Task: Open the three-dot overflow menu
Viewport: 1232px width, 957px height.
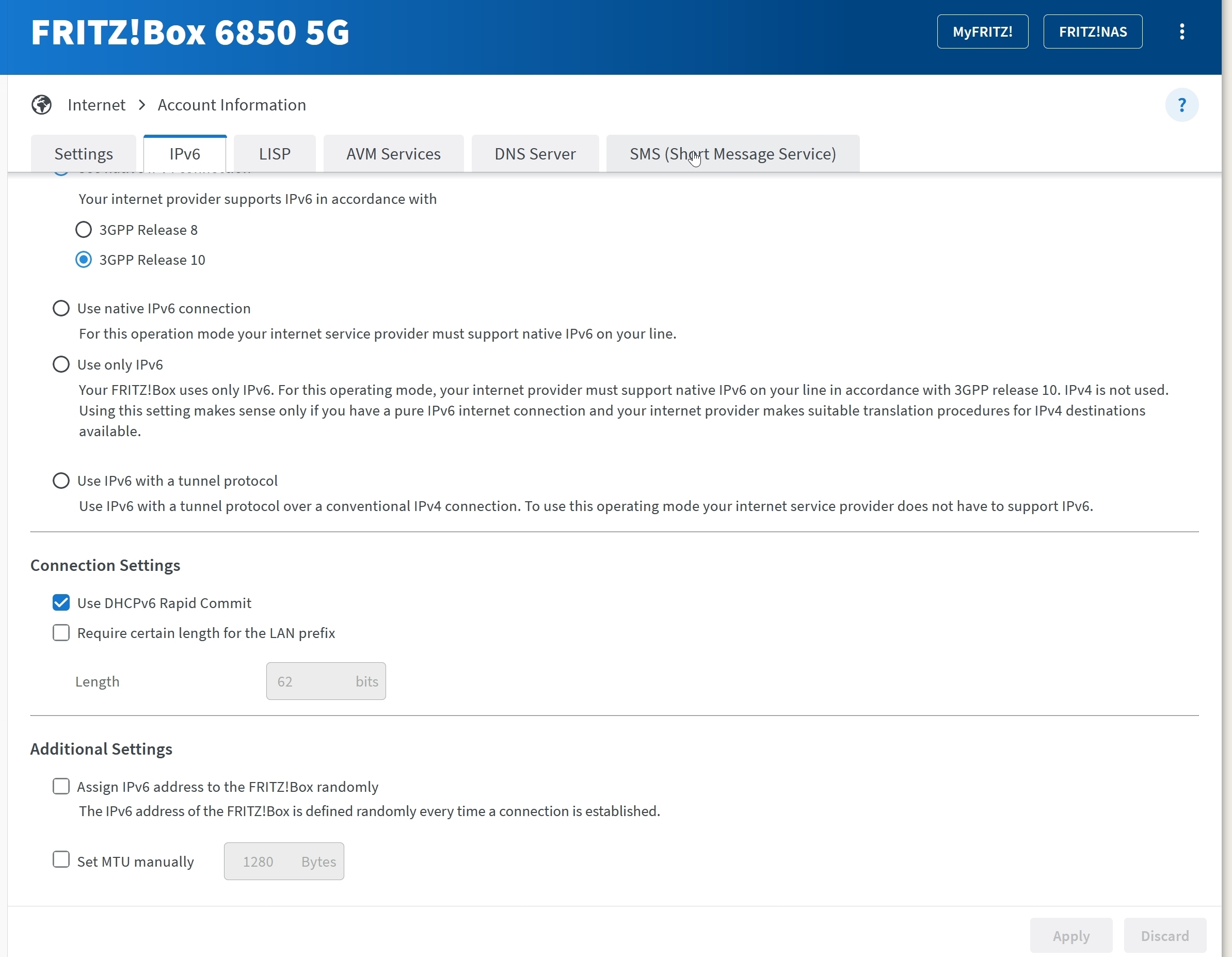Action: tap(1182, 31)
